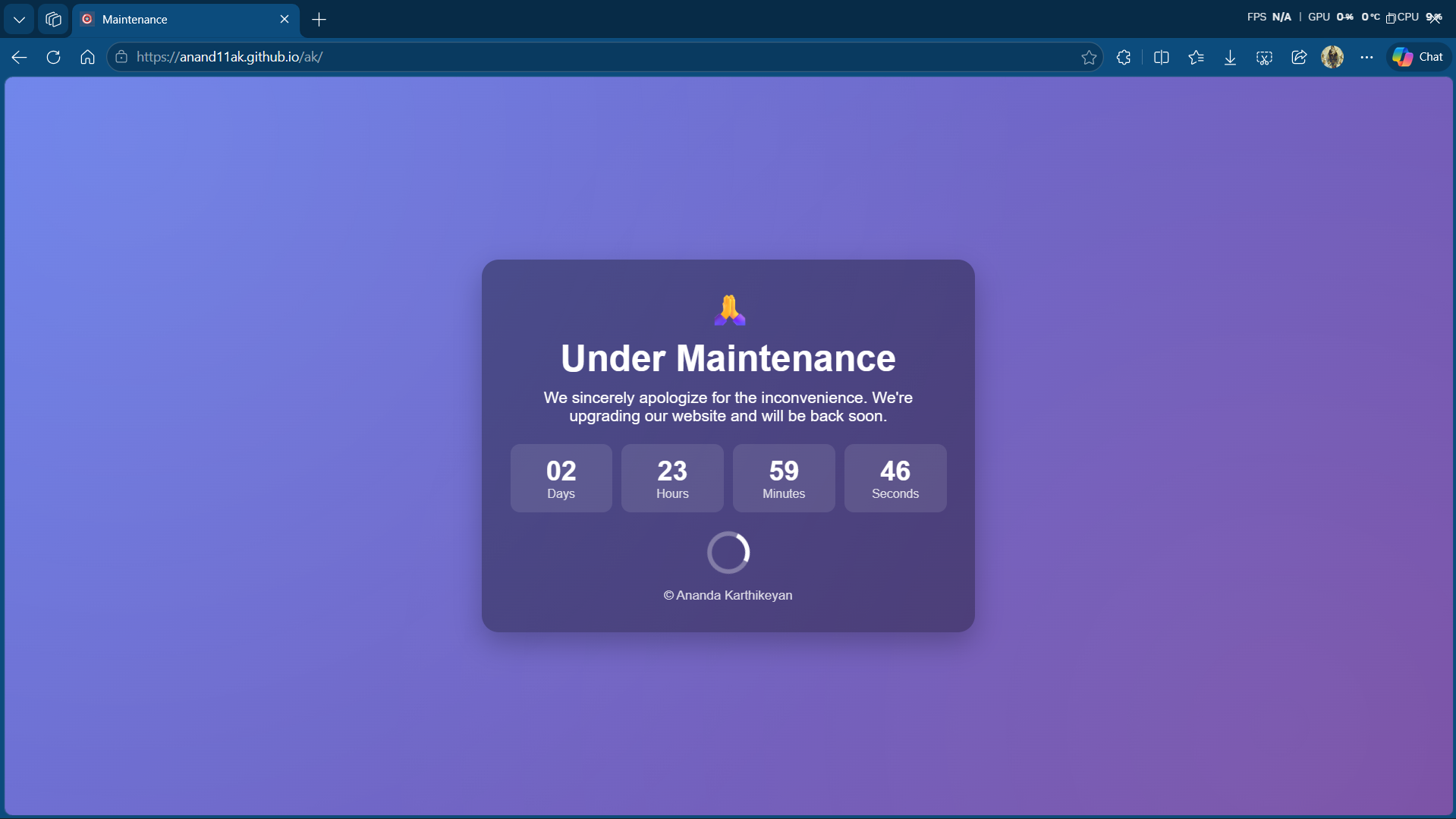Launch the screenshot capture icon
The height and width of the screenshot is (819, 1456).
[x=1264, y=57]
